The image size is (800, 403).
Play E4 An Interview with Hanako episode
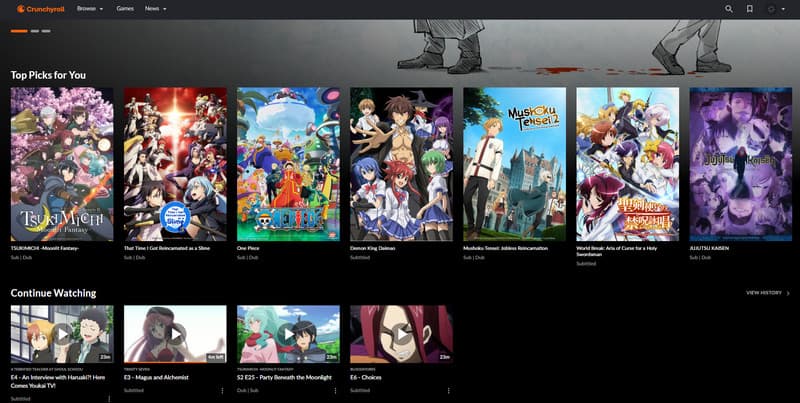click(x=62, y=334)
